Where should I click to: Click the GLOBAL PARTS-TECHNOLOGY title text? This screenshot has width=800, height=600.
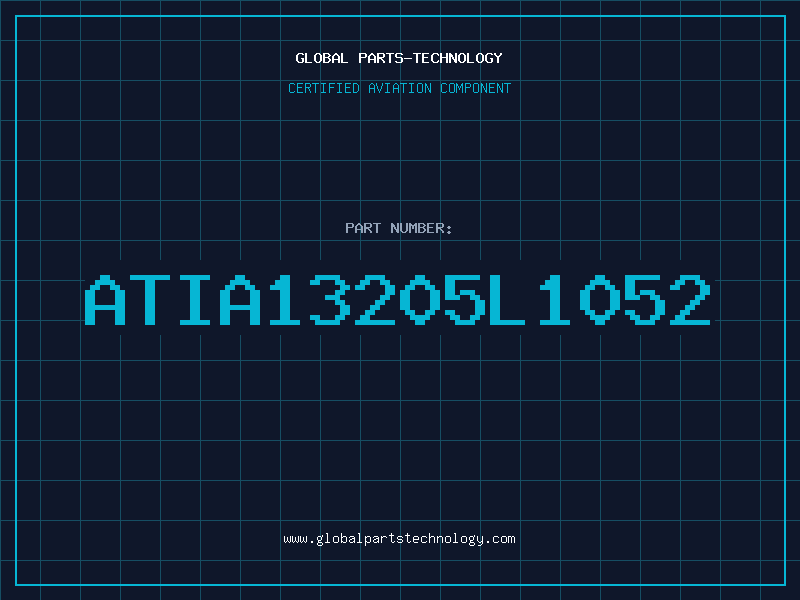[x=399, y=58]
